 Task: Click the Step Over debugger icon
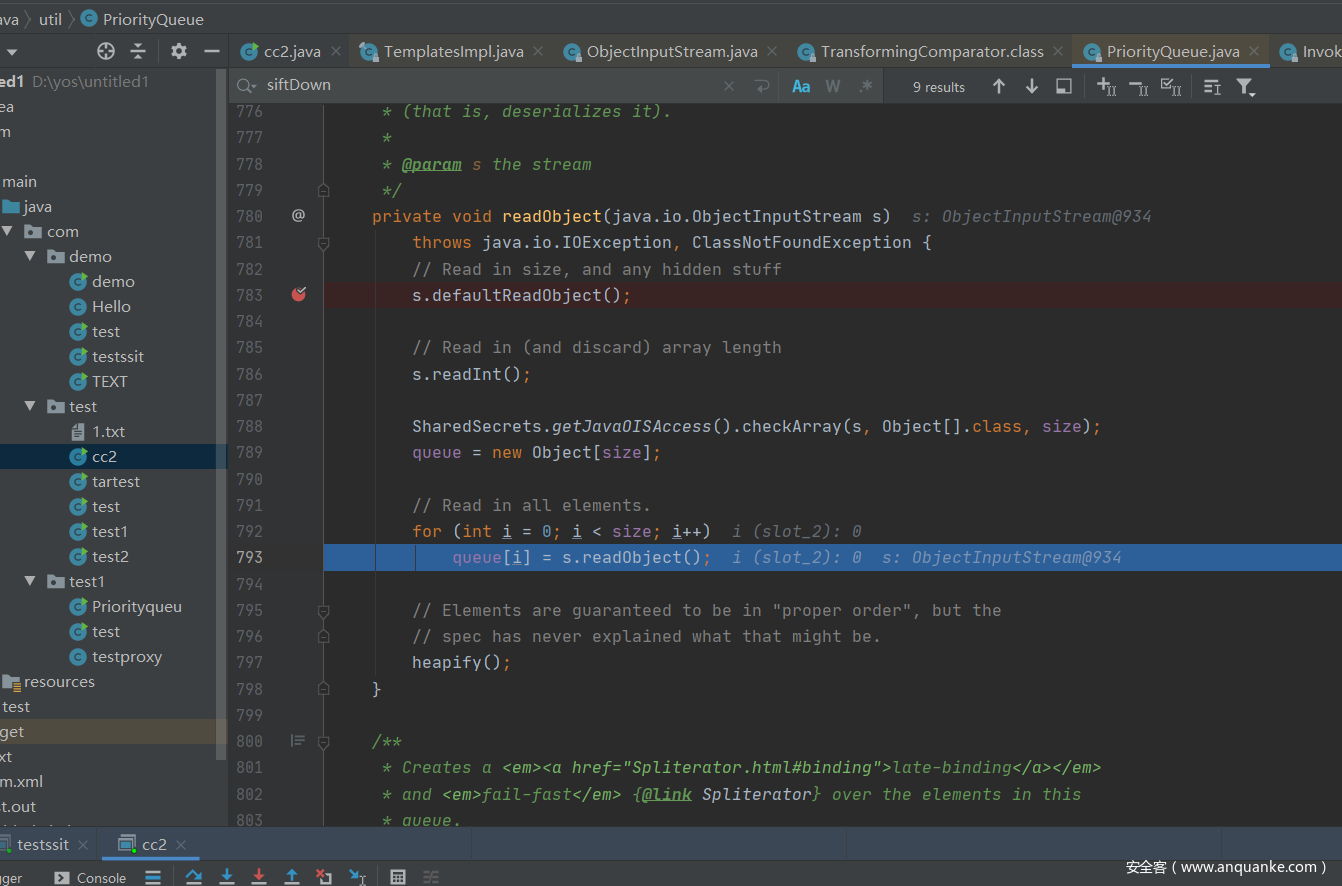(194, 877)
